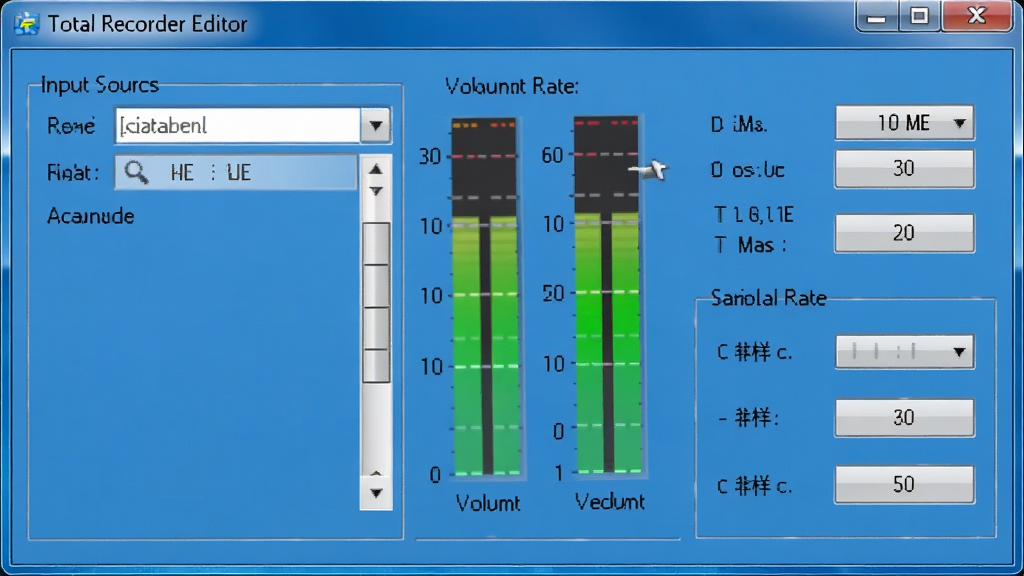Click the Veclumt label under right meter
The width and height of the screenshot is (1024, 576).
610,502
